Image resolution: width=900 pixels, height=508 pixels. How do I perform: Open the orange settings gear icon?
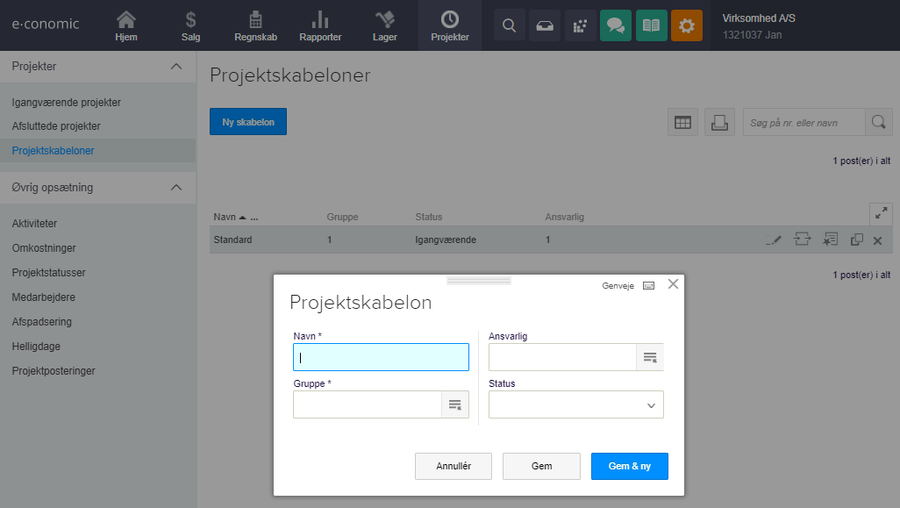pos(686,26)
